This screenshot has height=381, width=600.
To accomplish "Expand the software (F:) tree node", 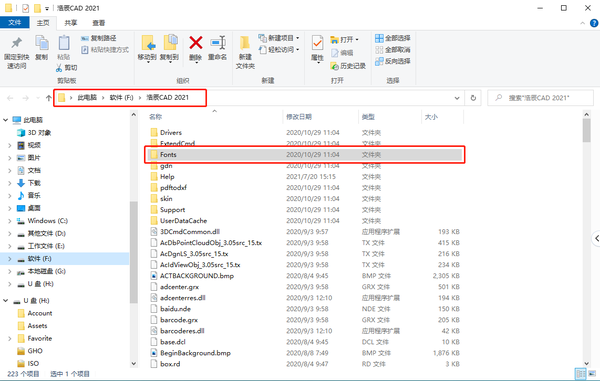I will (10, 259).
